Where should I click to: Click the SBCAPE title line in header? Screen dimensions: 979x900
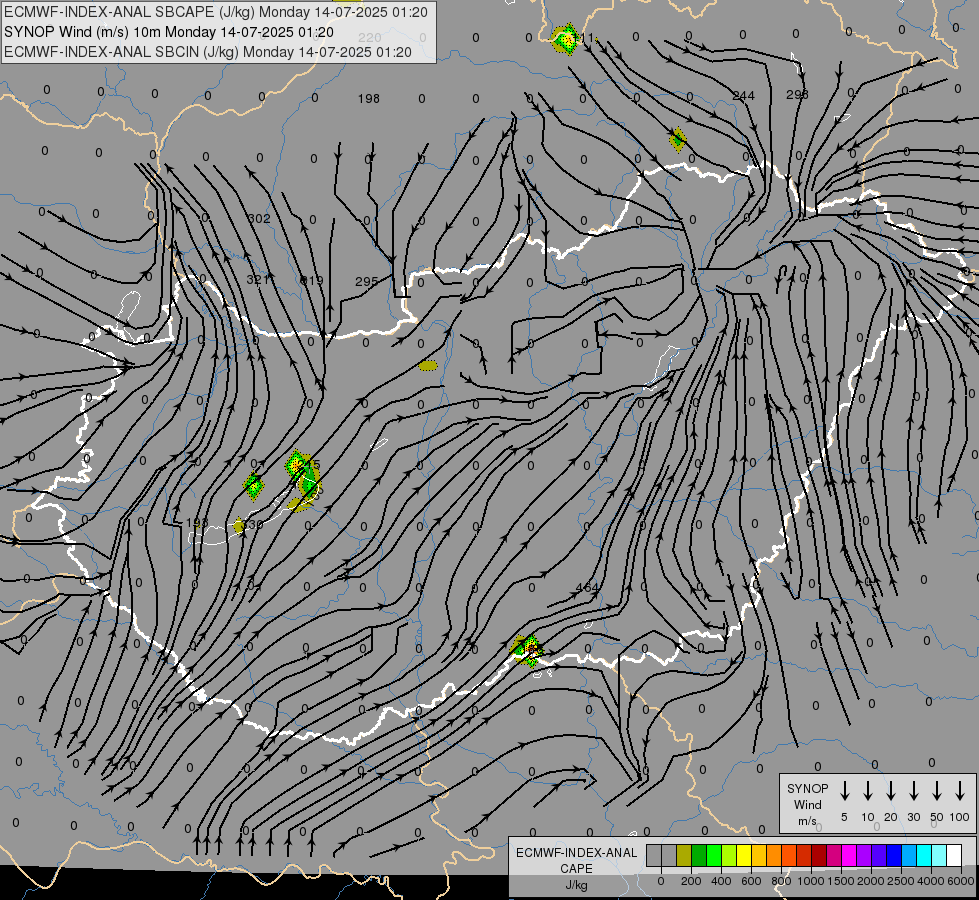coord(216,12)
